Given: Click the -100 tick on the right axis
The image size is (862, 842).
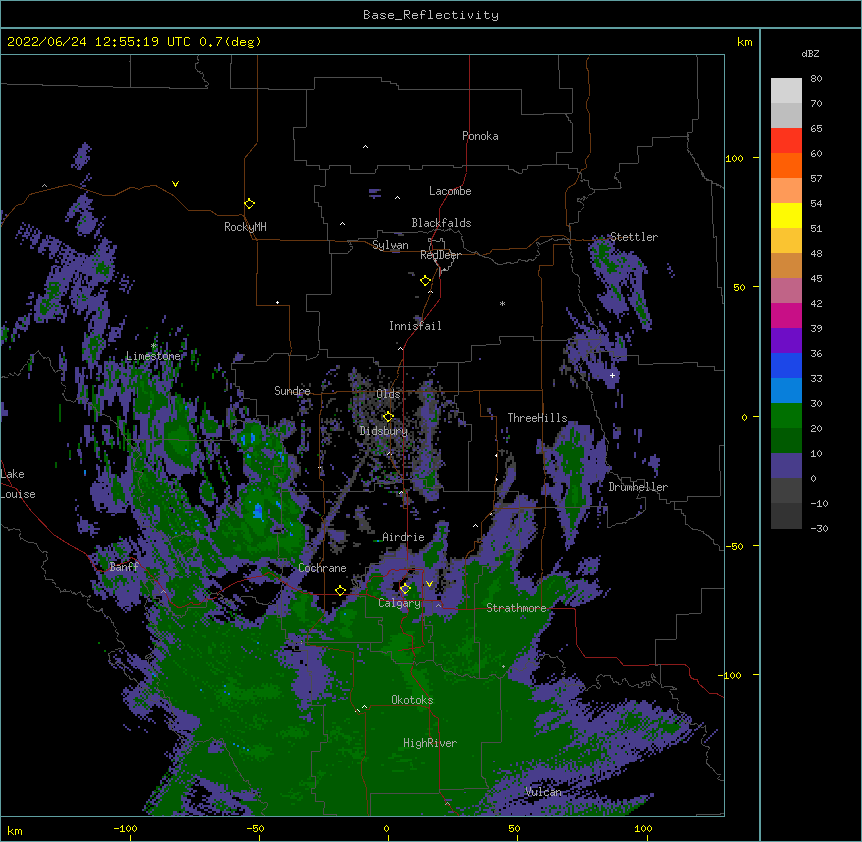Looking at the screenshot, I should [x=732, y=675].
